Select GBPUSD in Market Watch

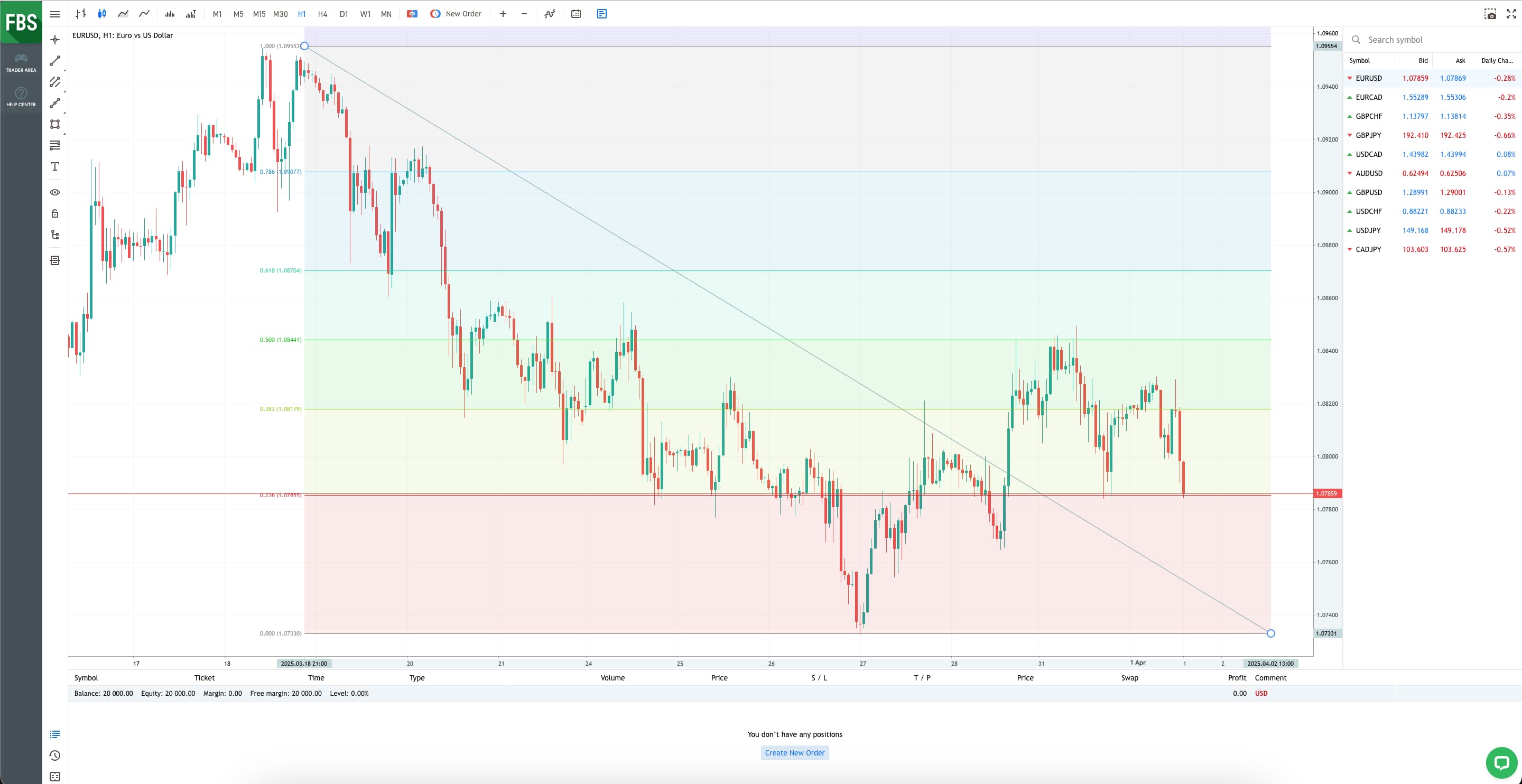(x=1432, y=192)
